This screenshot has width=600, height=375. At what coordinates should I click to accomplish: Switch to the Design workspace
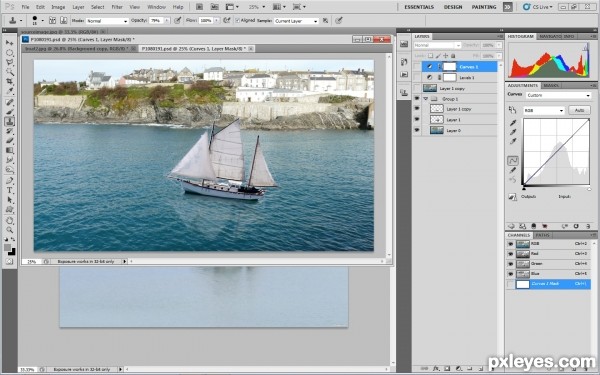click(x=453, y=7)
